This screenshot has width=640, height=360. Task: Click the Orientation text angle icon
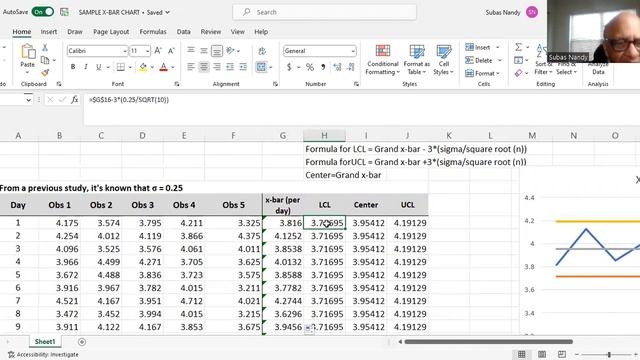pyautogui.click(x=231, y=51)
